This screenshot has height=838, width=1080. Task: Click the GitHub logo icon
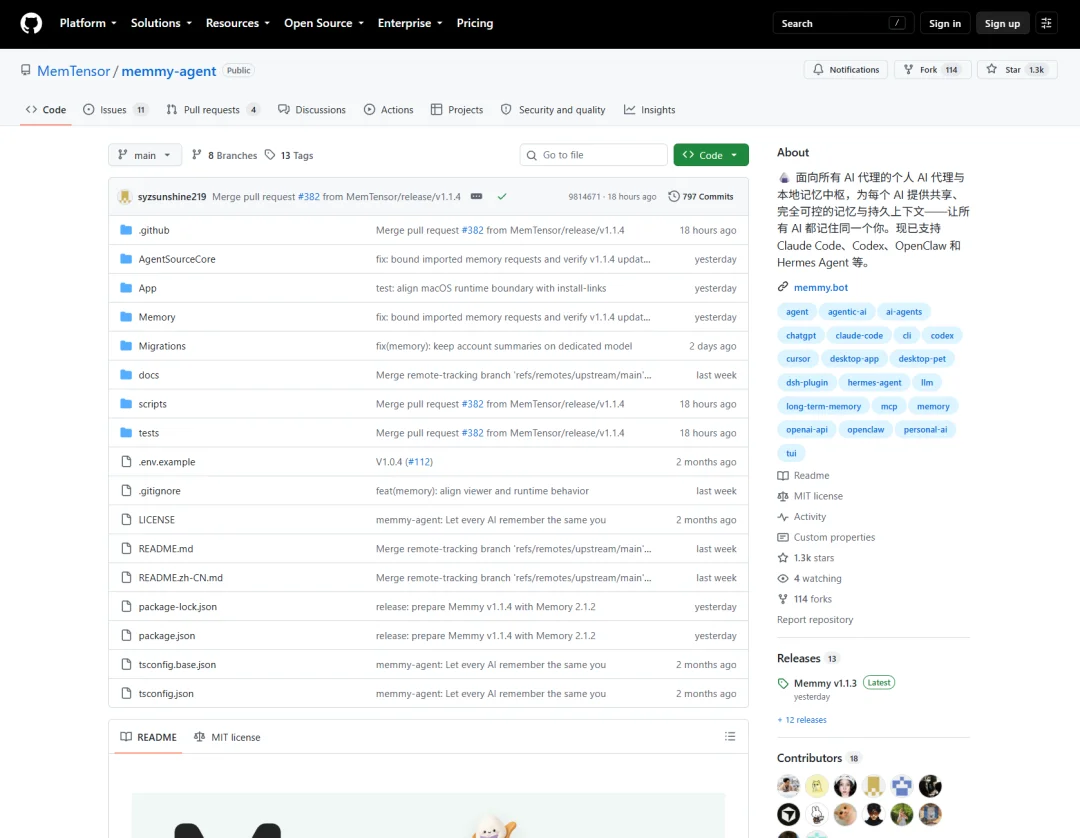click(x=31, y=23)
